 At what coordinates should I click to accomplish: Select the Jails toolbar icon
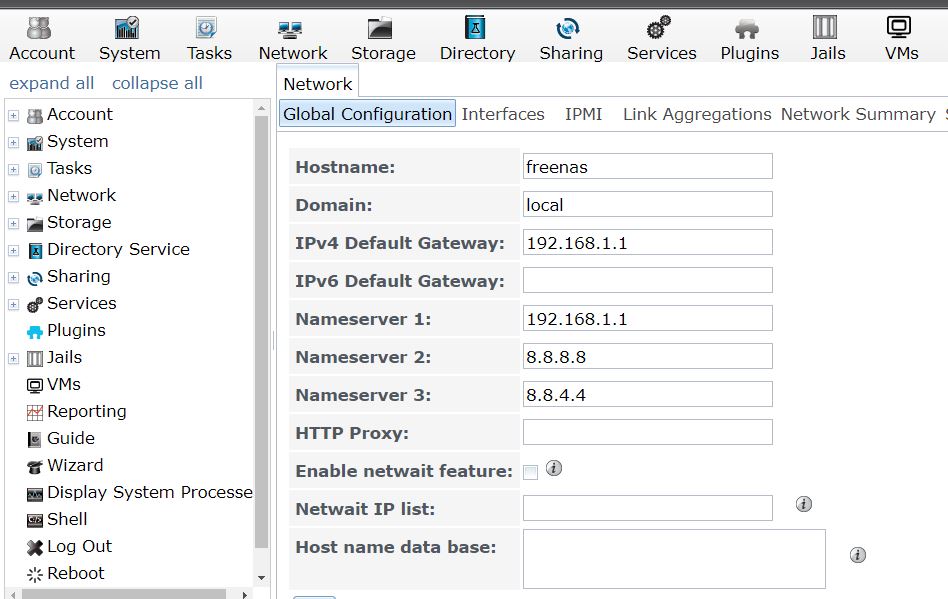827,39
